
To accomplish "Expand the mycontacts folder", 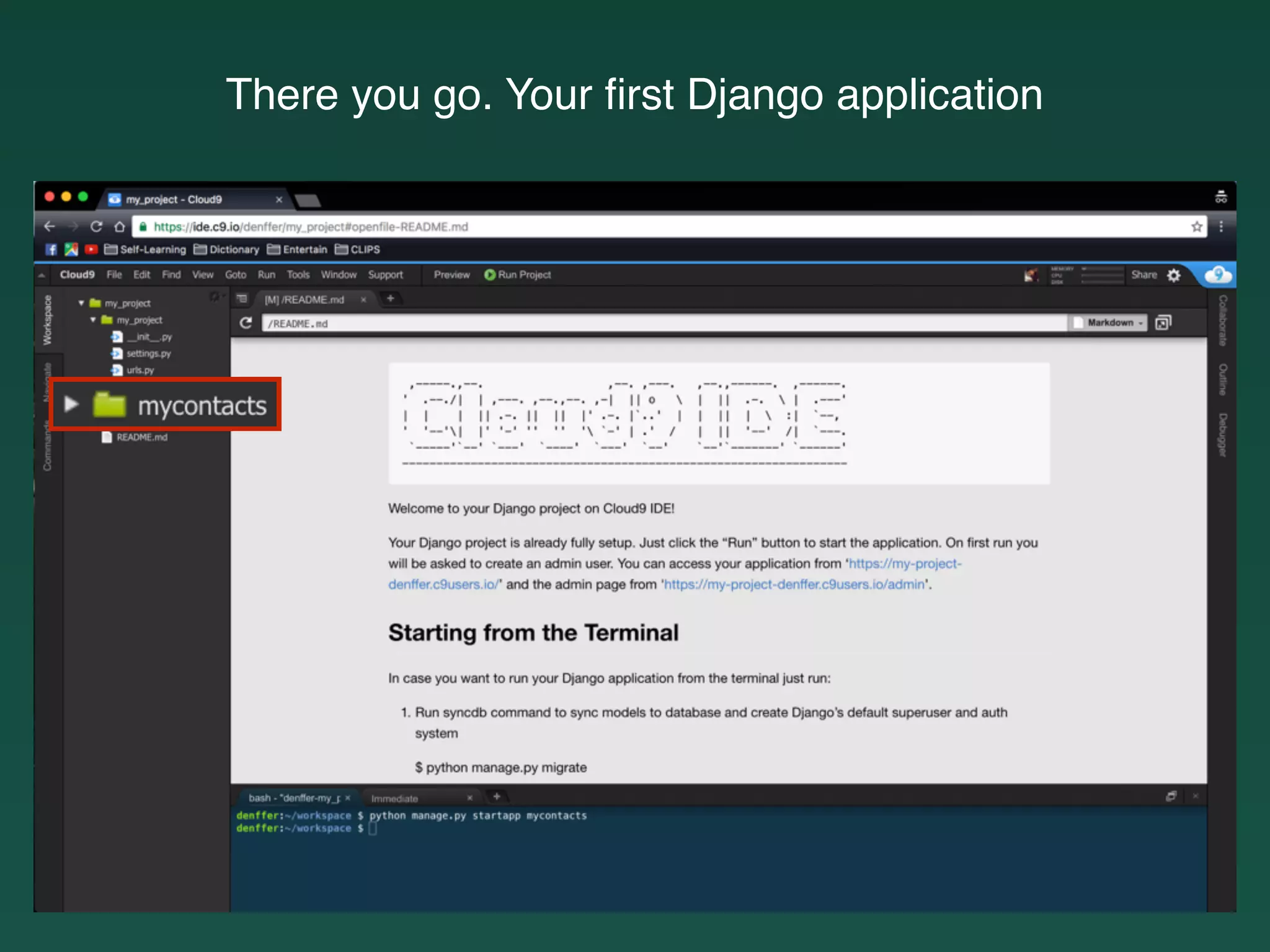I will (x=71, y=405).
